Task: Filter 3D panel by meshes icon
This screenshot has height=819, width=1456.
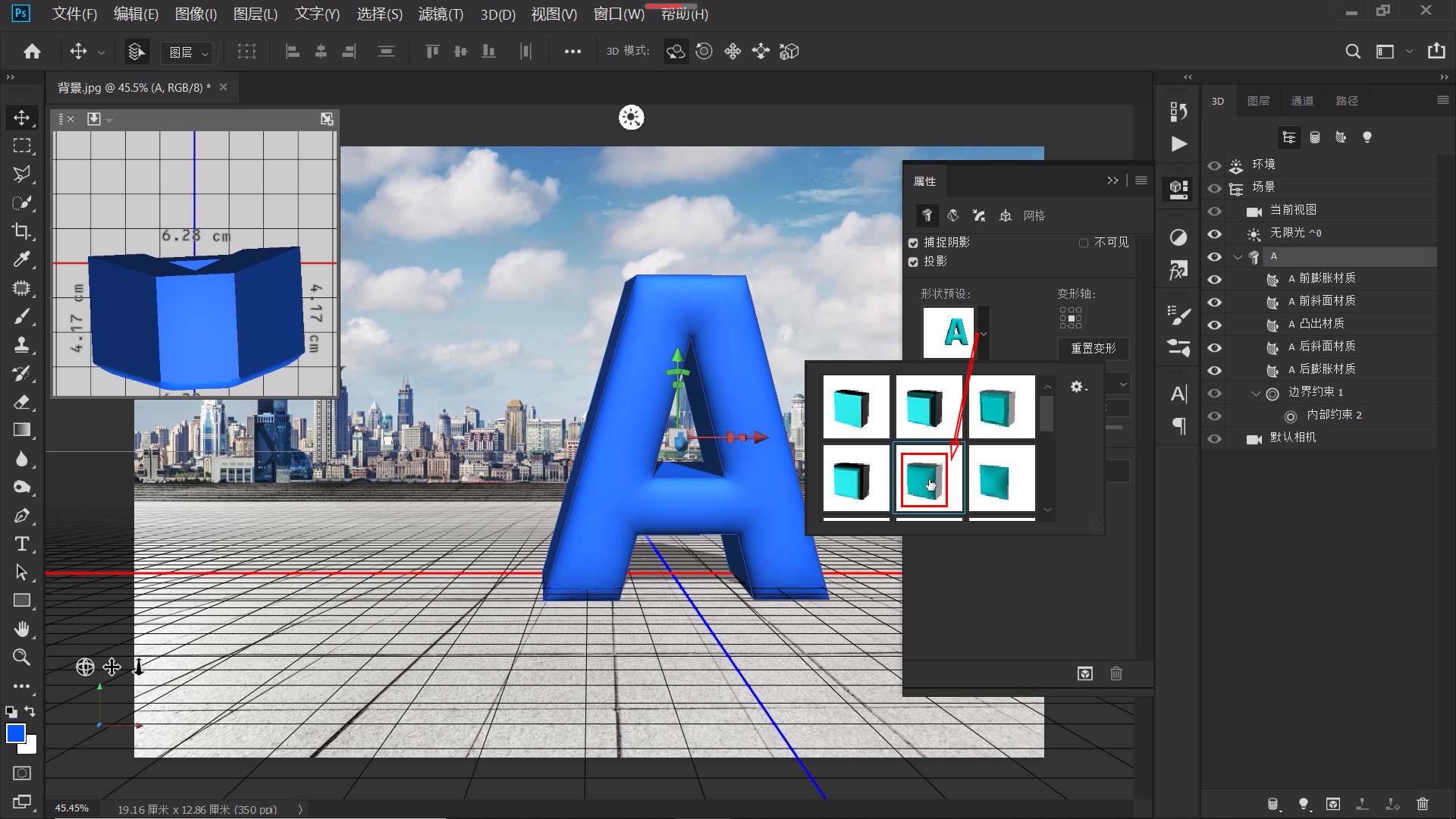Action: (x=1315, y=137)
